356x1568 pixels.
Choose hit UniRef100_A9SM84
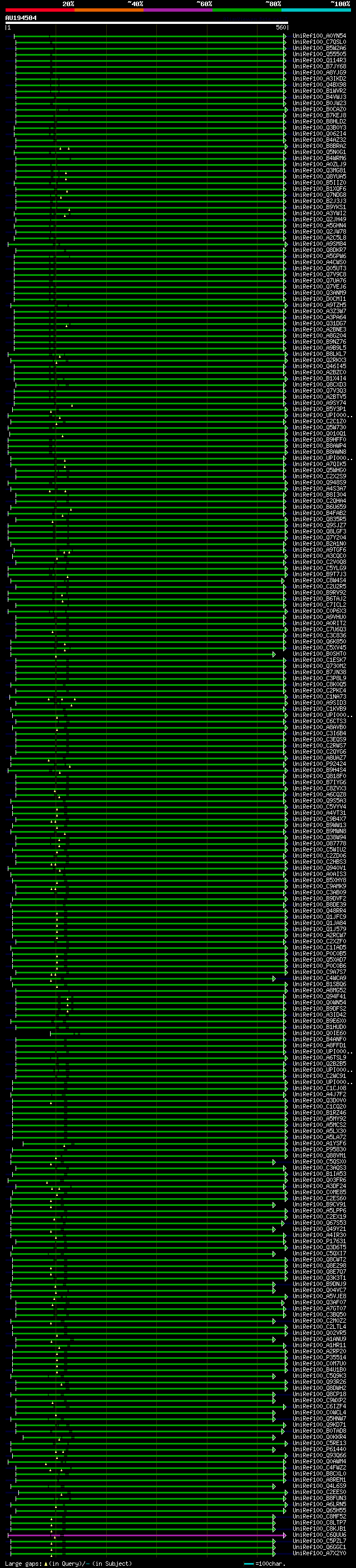click(x=319, y=244)
